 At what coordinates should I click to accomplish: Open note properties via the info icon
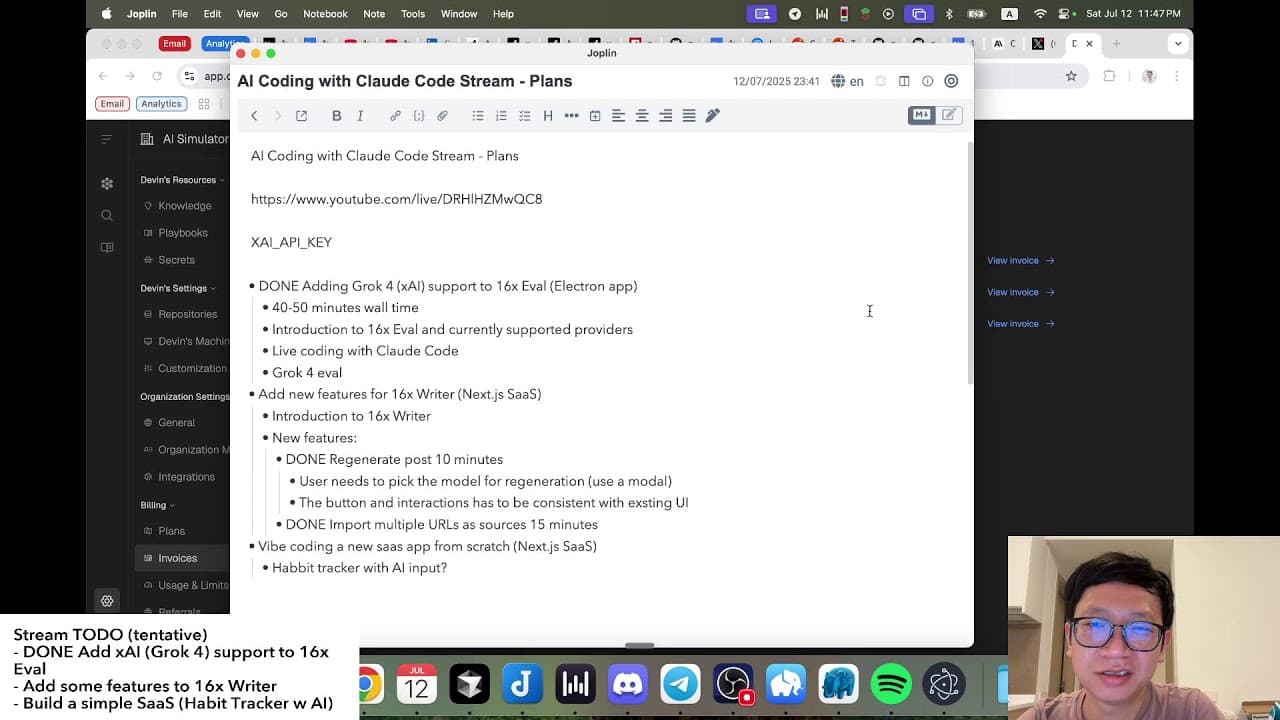[927, 81]
